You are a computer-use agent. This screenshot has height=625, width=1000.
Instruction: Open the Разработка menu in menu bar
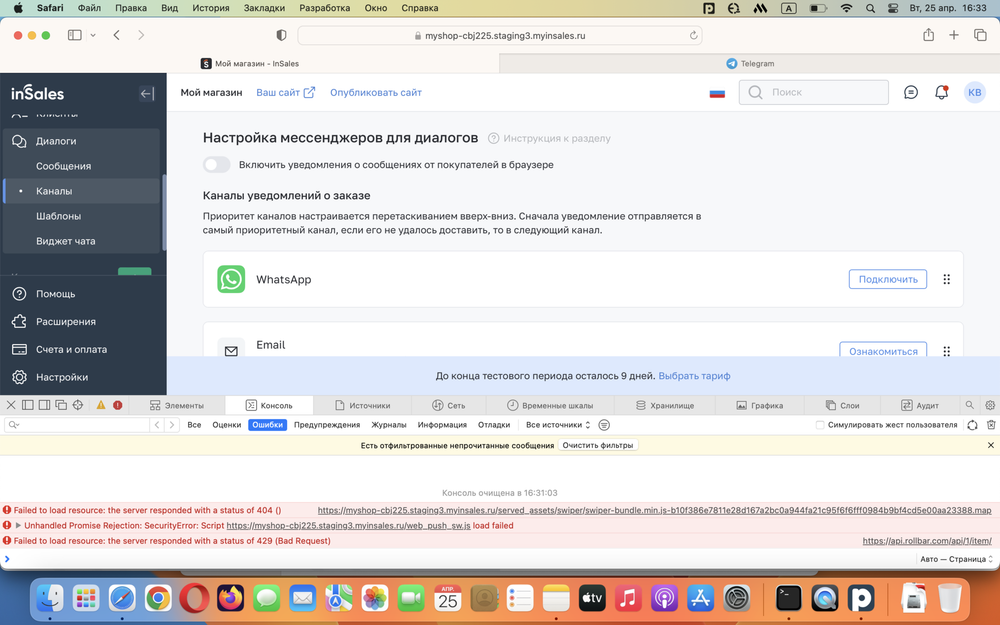coord(320,7)
